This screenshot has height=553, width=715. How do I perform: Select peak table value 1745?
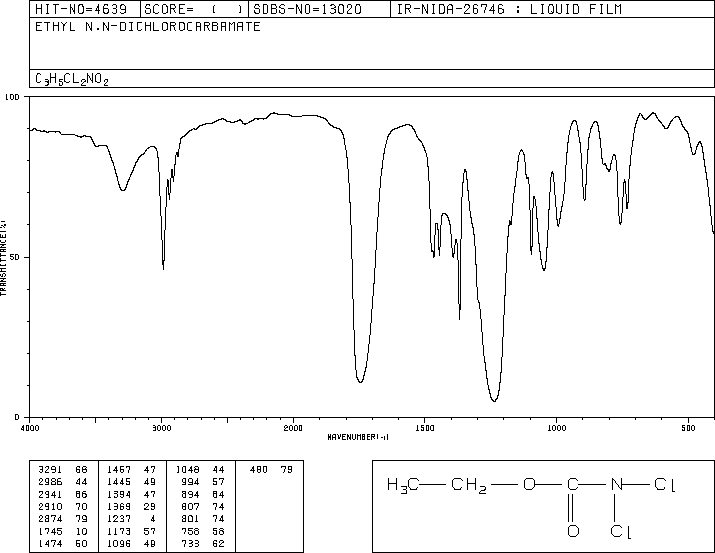50,531
